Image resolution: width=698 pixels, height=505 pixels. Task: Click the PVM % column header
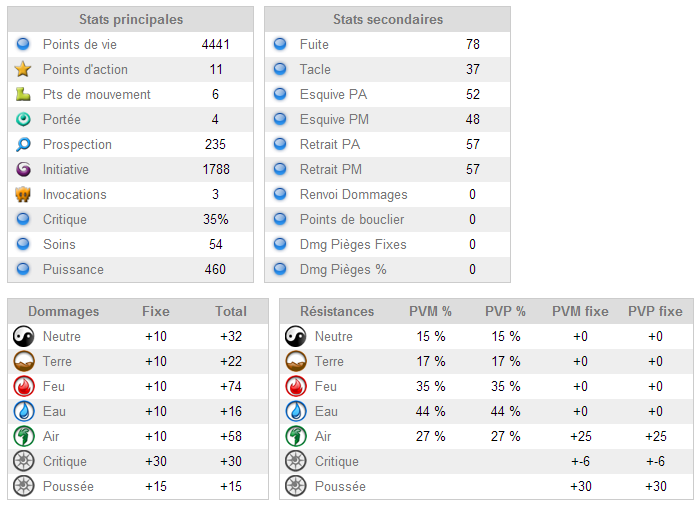[430, 311]
